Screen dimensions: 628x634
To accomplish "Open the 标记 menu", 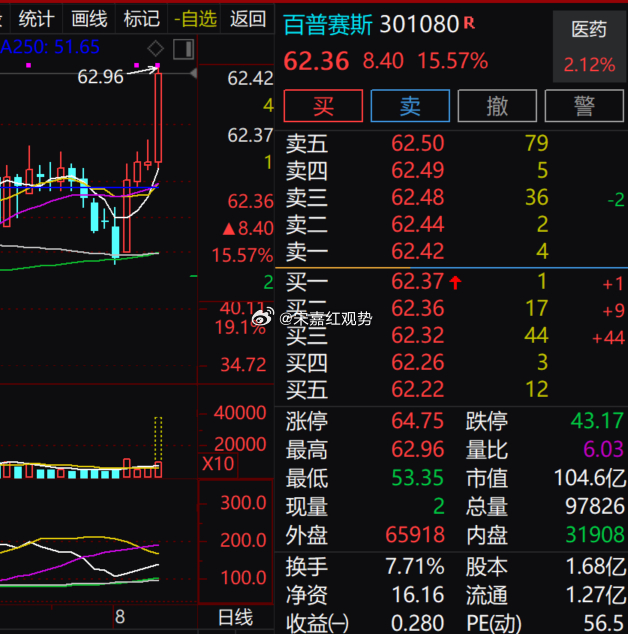I will [x=142, y=19].
